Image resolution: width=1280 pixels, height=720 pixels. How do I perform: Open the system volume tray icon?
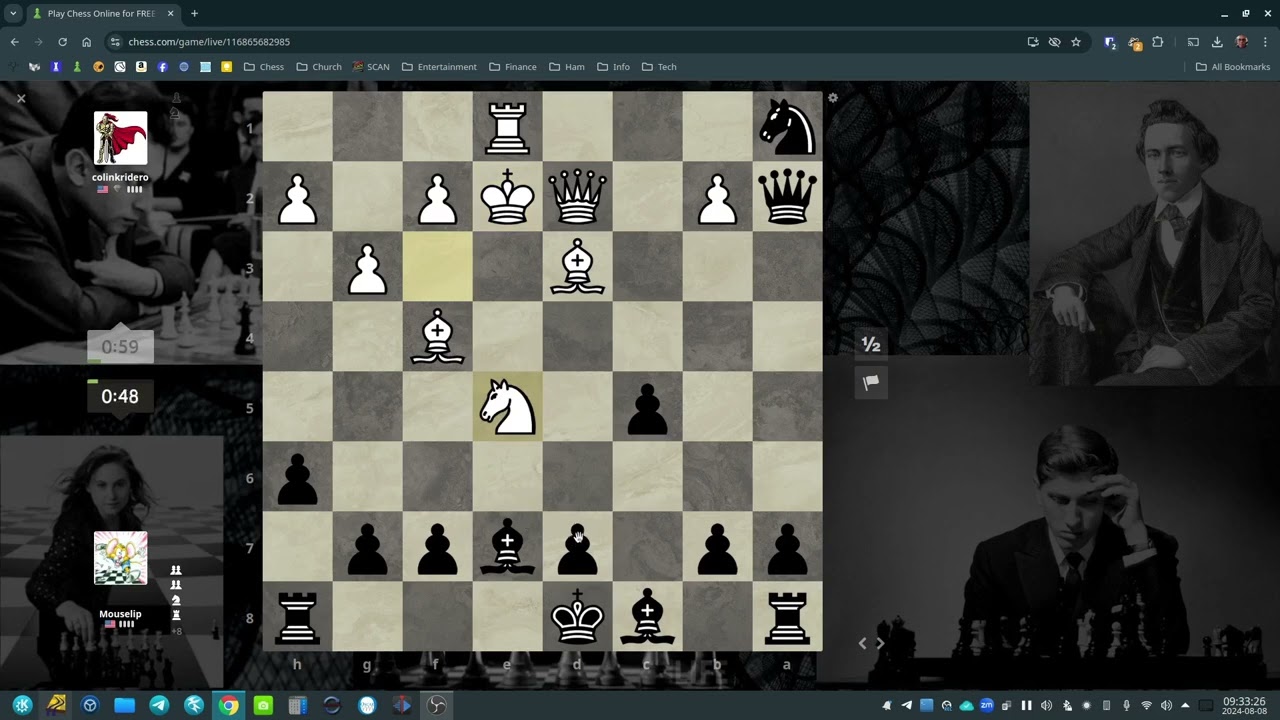tap(1166, 705)
